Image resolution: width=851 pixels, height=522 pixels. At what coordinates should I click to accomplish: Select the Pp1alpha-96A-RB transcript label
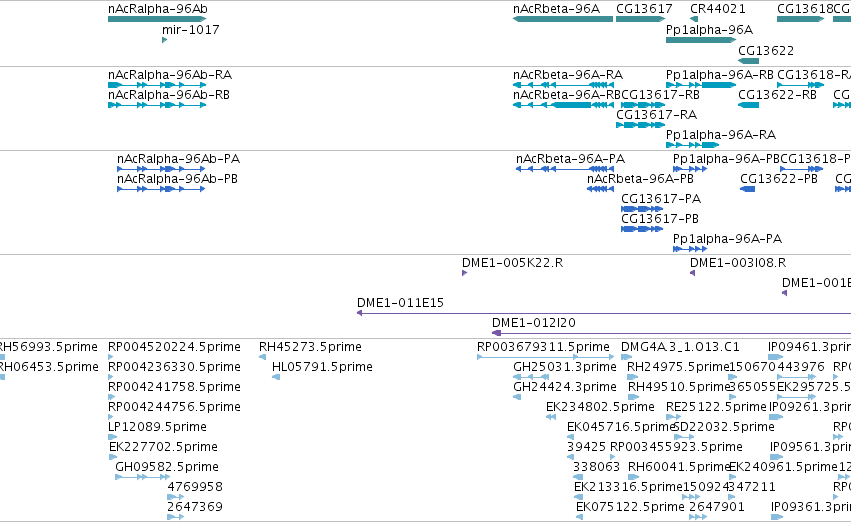pos(720,74)
